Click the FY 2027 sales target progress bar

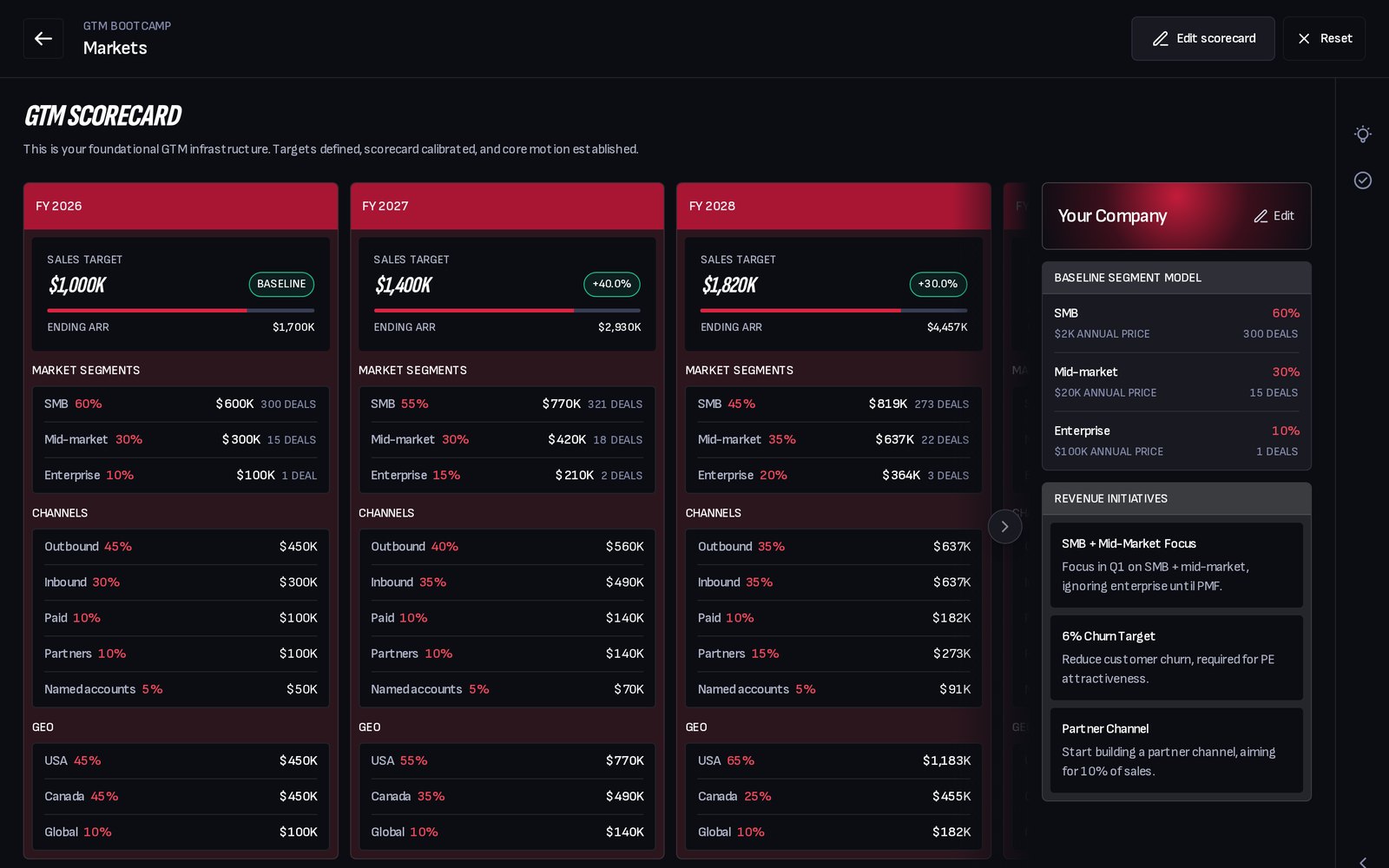[507, 310]
